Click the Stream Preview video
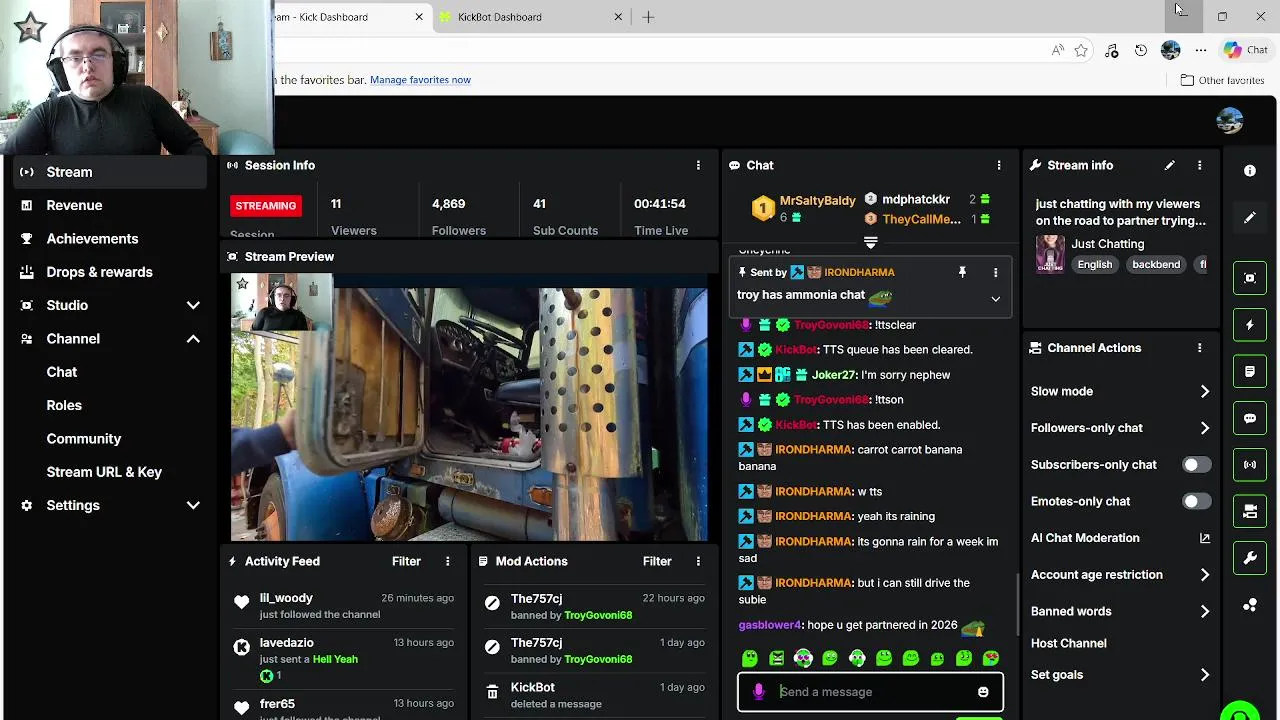The image size is (1280, 720). pyautogui.click(x=469, y=408)
